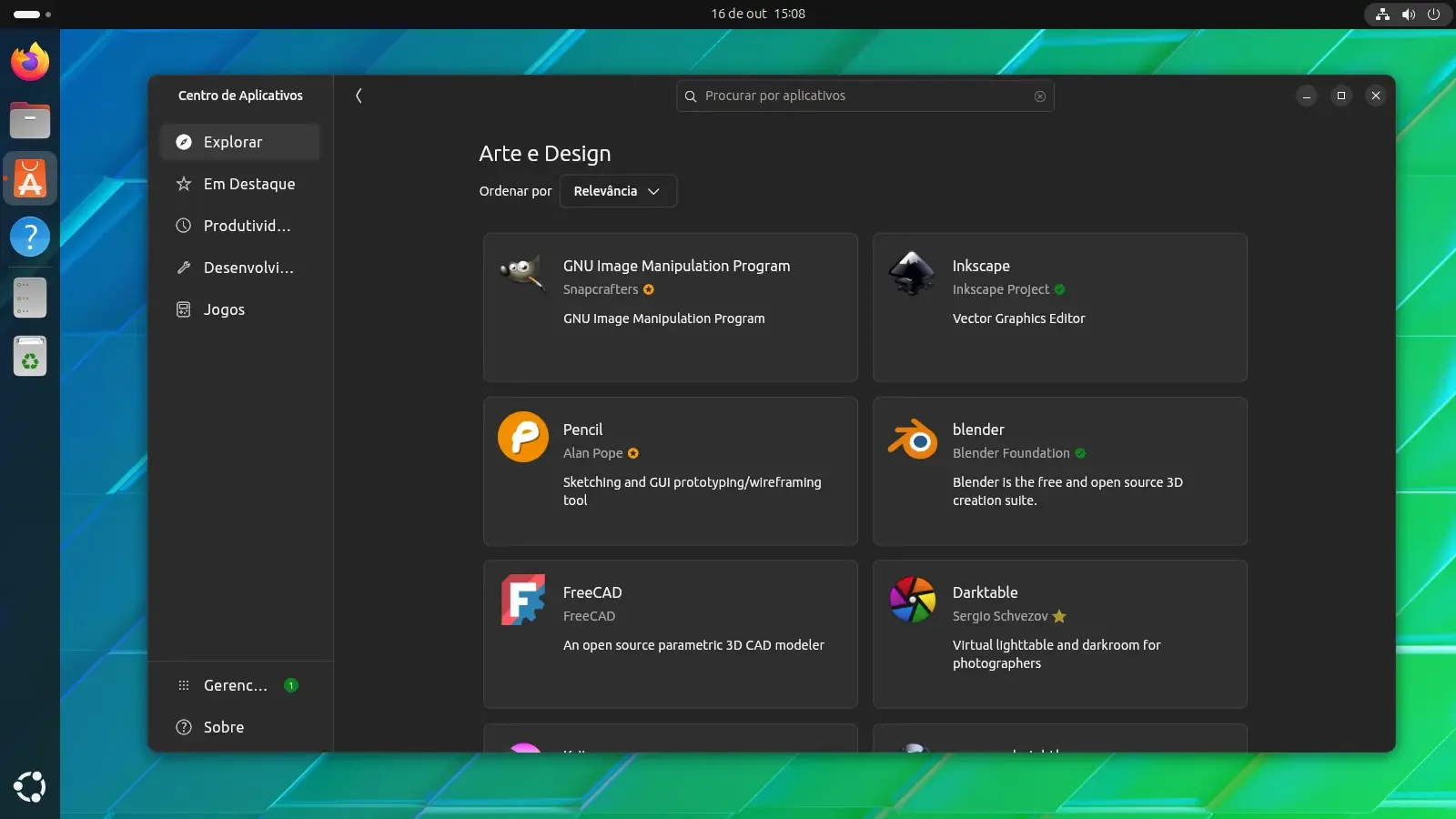Click the Blender Foundation publisher name

tap(1011, 453)
